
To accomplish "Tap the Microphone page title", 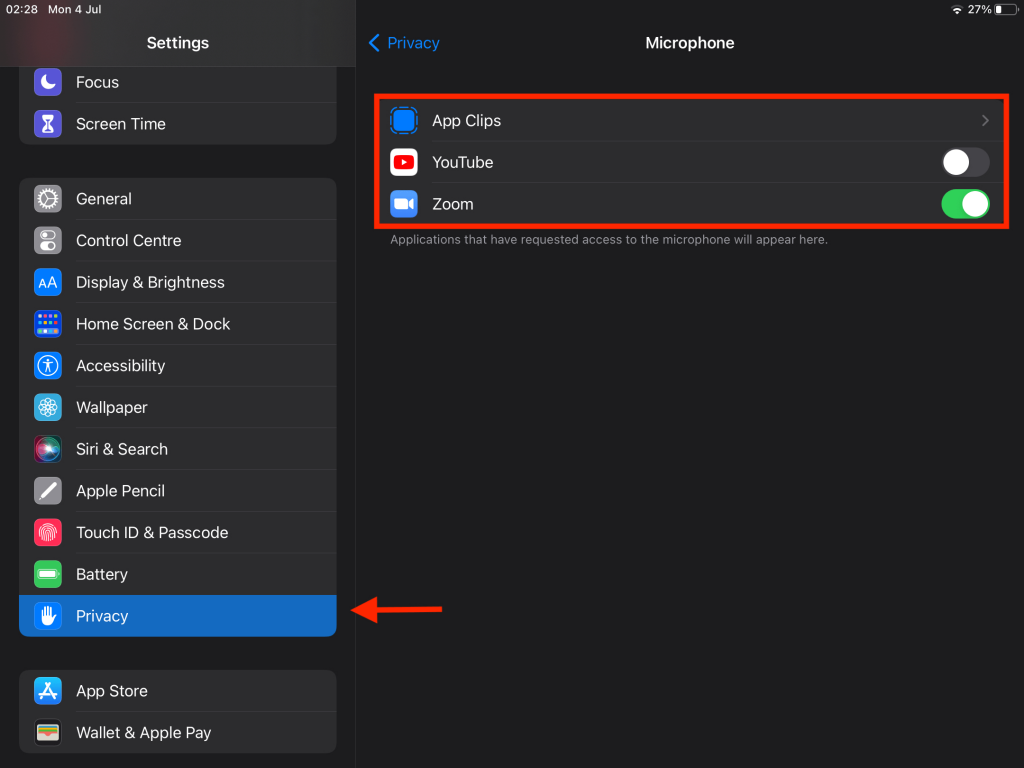I will 690,43.
